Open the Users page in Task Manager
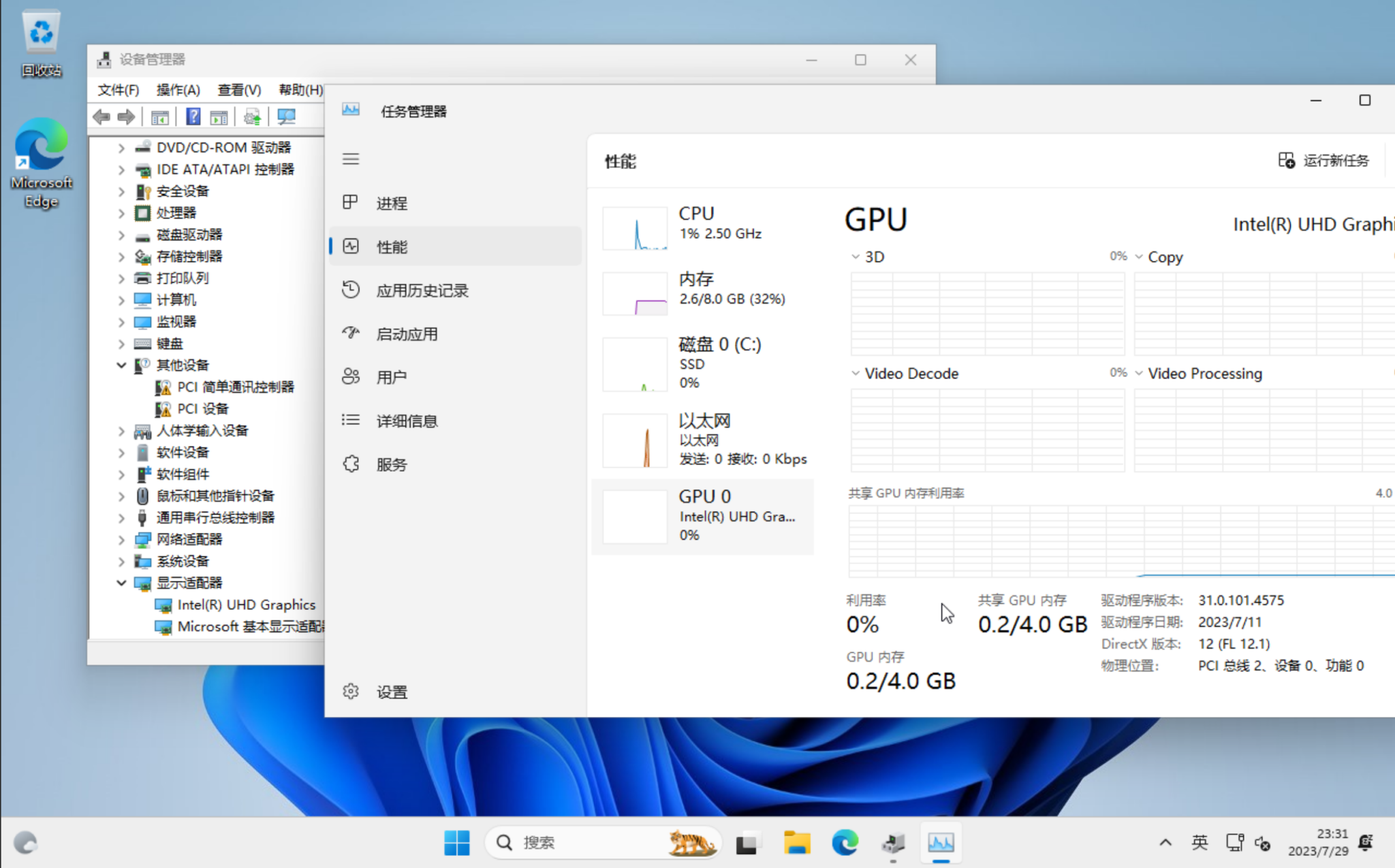Viewport: 1395px width, 868px height. (x=391, y=377)
